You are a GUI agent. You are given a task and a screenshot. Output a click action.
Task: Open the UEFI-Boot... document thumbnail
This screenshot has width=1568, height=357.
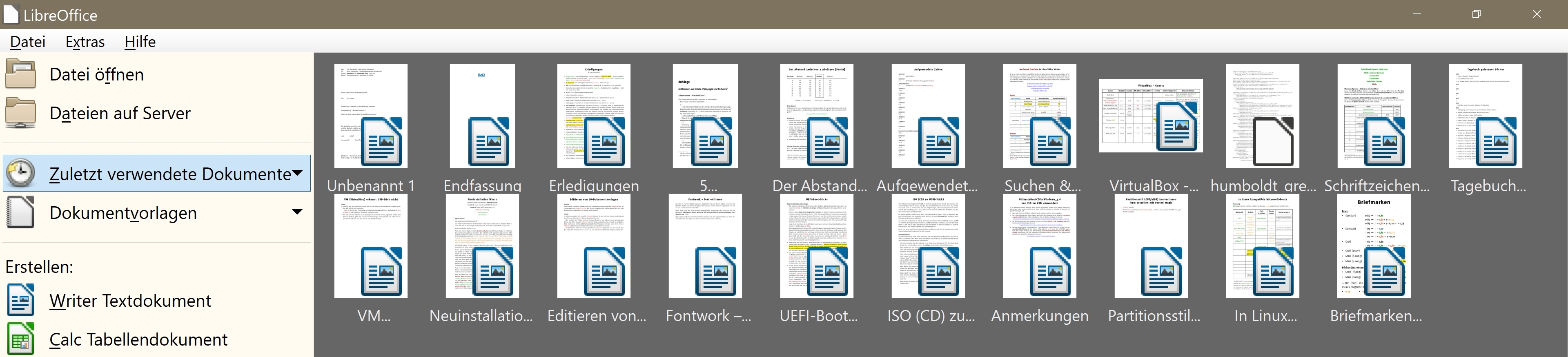pos(816,246)
